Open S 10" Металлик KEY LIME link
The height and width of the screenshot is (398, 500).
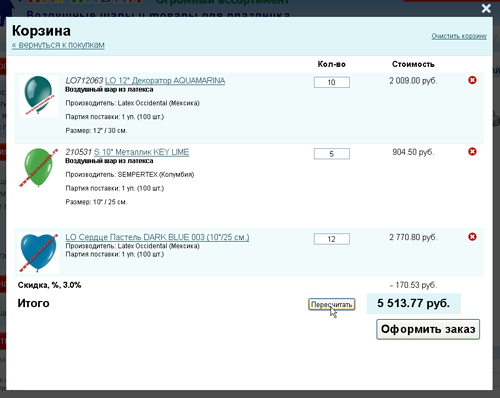pos(141,152)
